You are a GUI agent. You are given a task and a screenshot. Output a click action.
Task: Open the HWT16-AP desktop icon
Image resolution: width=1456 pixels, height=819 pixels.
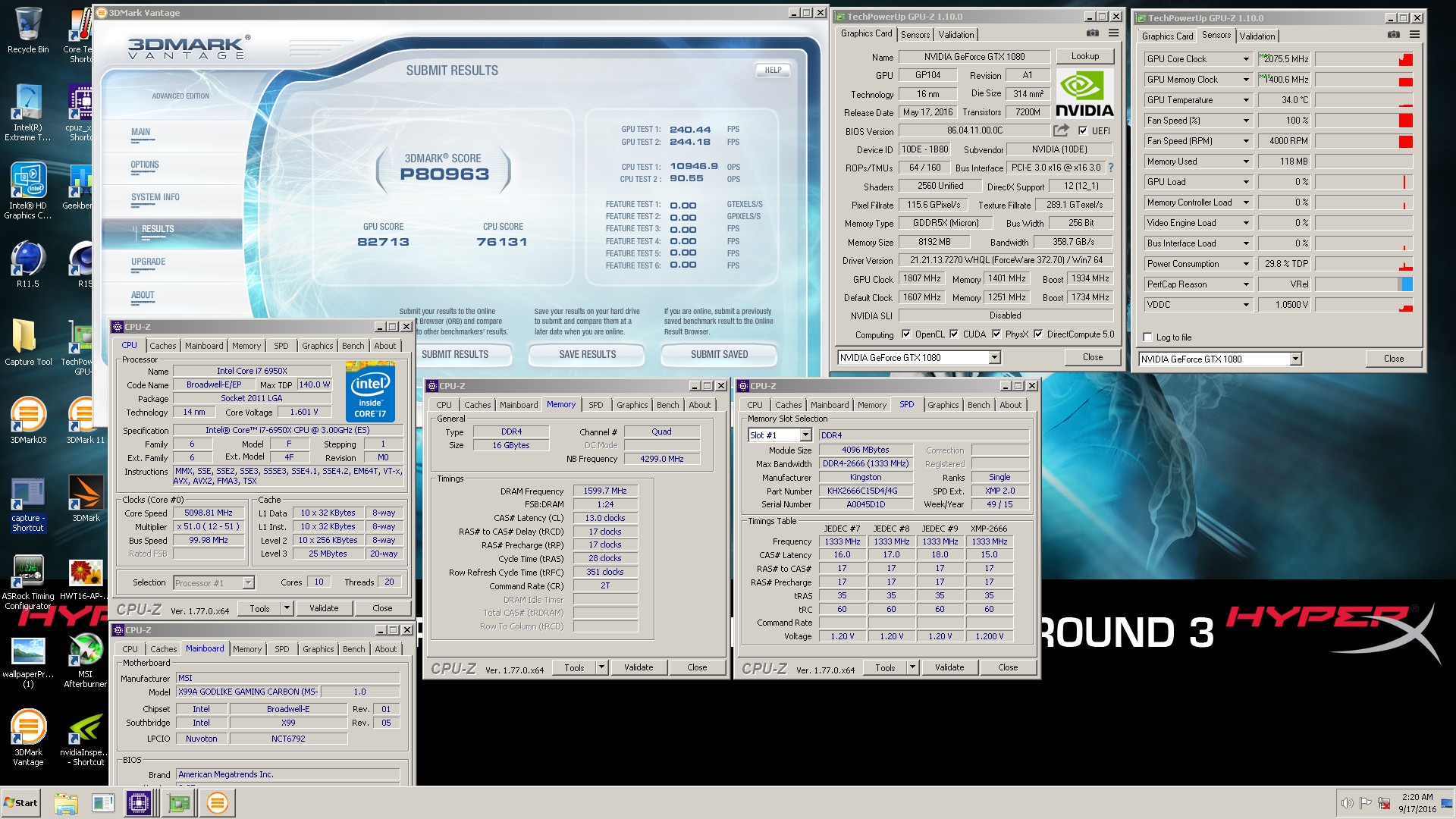(85, 579)
